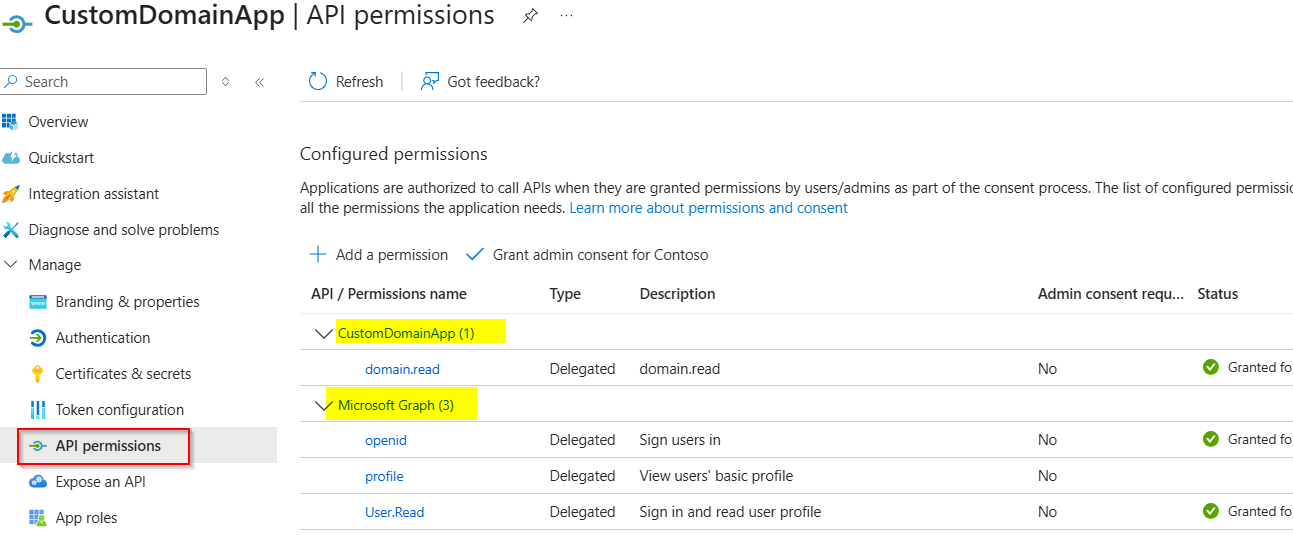Collapse the sidebar with double chevron
This screenshot has width=1293, height=543.
pos(259,82)
